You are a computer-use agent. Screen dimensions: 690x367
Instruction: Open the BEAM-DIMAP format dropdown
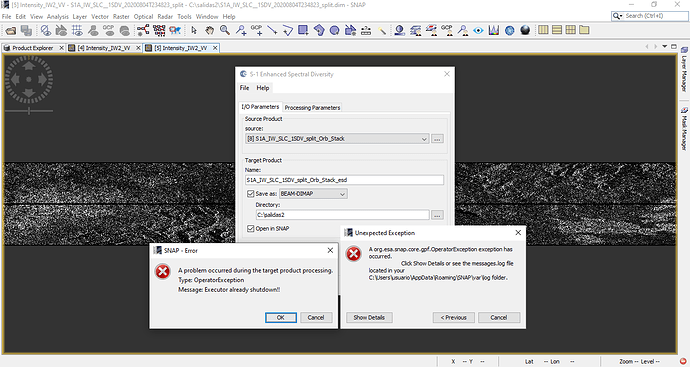click(343, 194)
